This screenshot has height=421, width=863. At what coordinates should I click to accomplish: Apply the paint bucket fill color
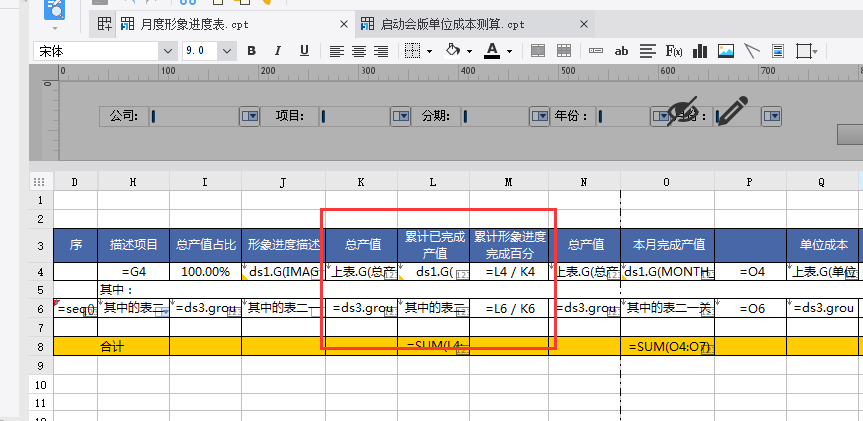tap(452, 51)
